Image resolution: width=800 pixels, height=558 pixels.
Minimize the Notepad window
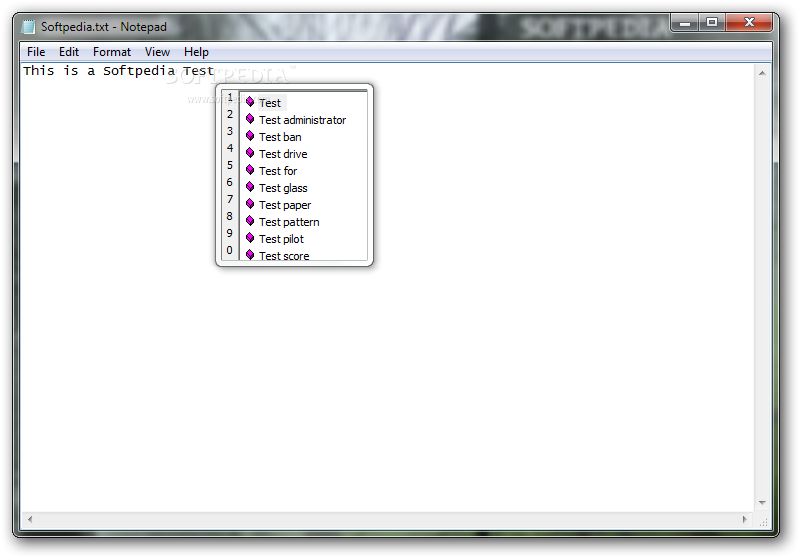point(685,23)
